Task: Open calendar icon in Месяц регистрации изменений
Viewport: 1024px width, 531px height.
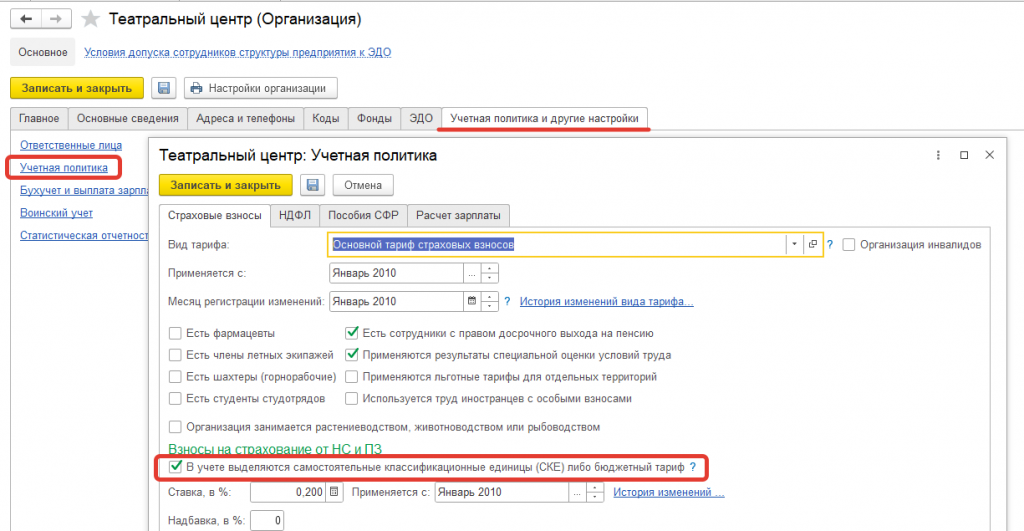Action: coord(472,301)
